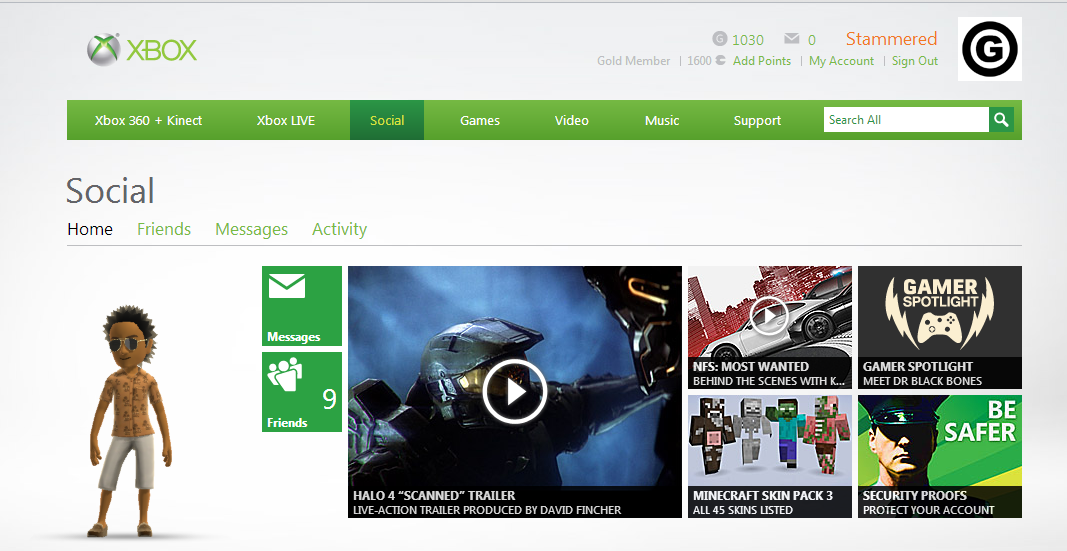The height and width of the screenshot is (551, 1067).
Task: Open the Music menu
Action: tap(662, 120)
